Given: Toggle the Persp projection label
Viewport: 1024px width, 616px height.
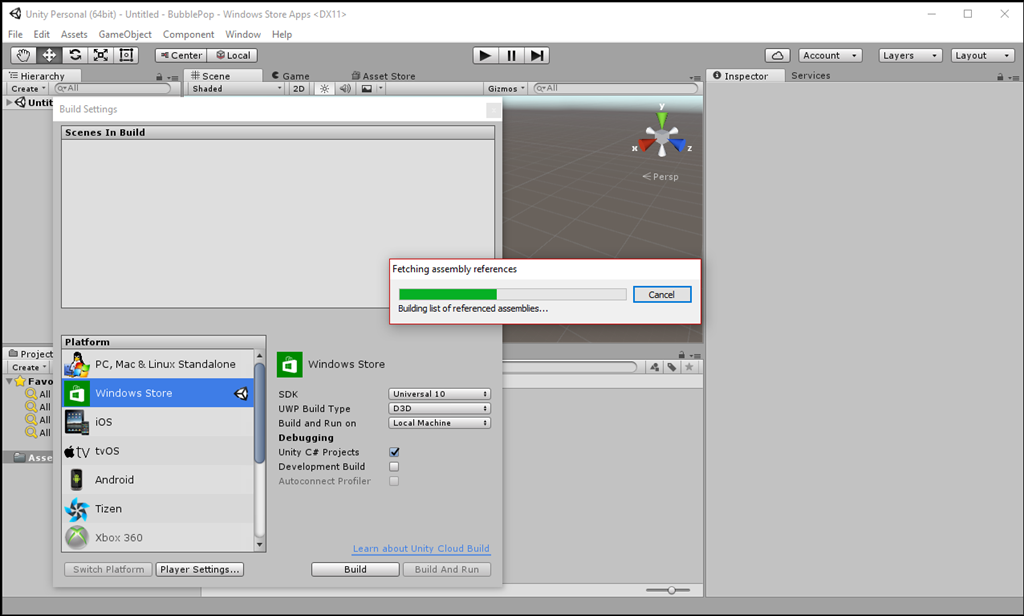Looking at the screenshot, I should 660,176.
